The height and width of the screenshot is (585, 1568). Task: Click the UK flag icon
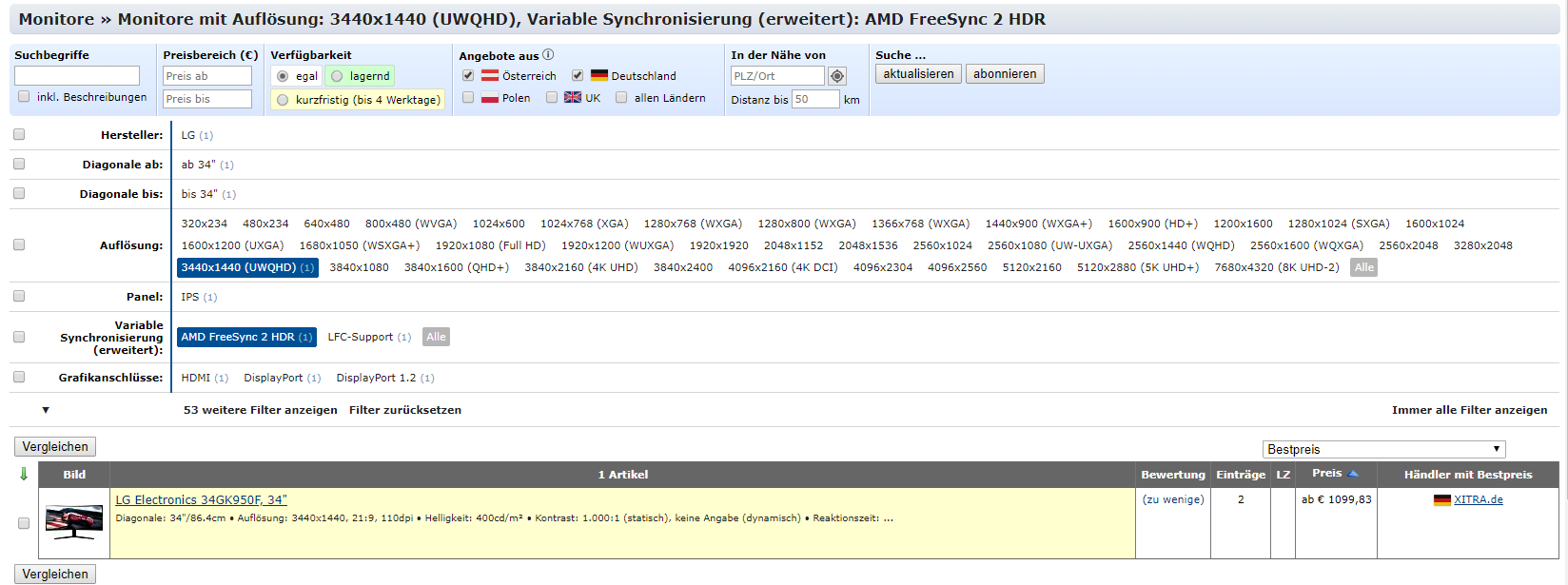[x=573, y=98]
